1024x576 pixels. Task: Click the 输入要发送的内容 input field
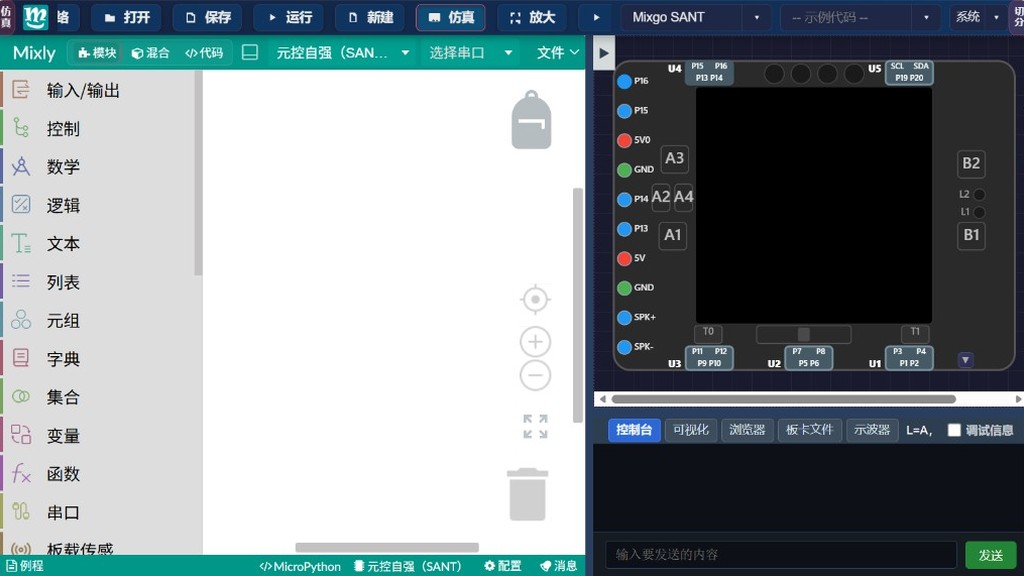point(780,554)
